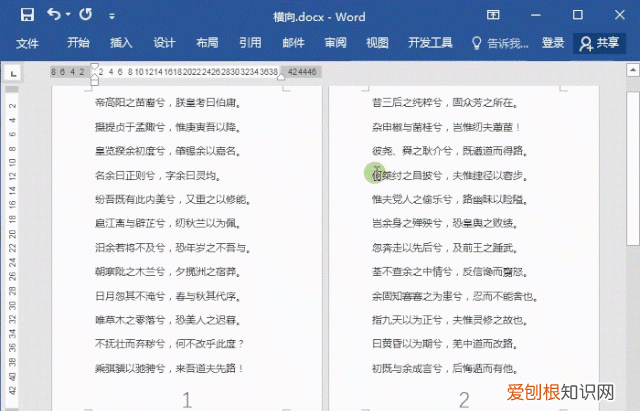The width and height of the screenshot is (640, 411).
Task: Click the line 忽奔走以先后兮
Action: point(444,248)
